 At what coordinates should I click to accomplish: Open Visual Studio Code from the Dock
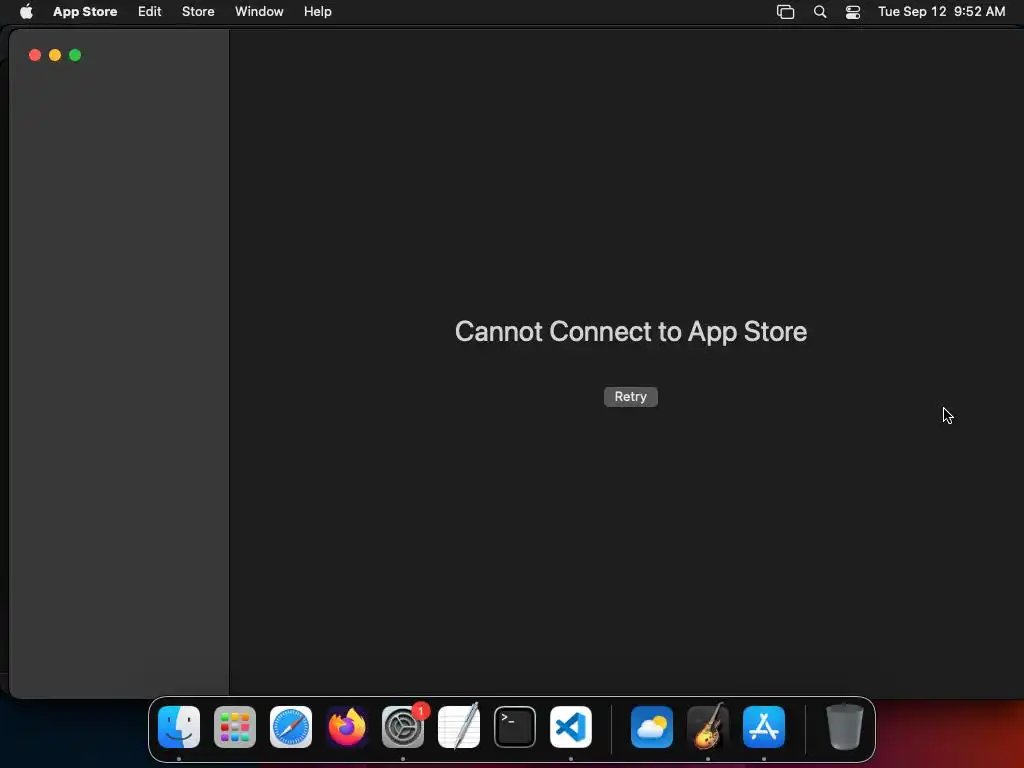571,727
